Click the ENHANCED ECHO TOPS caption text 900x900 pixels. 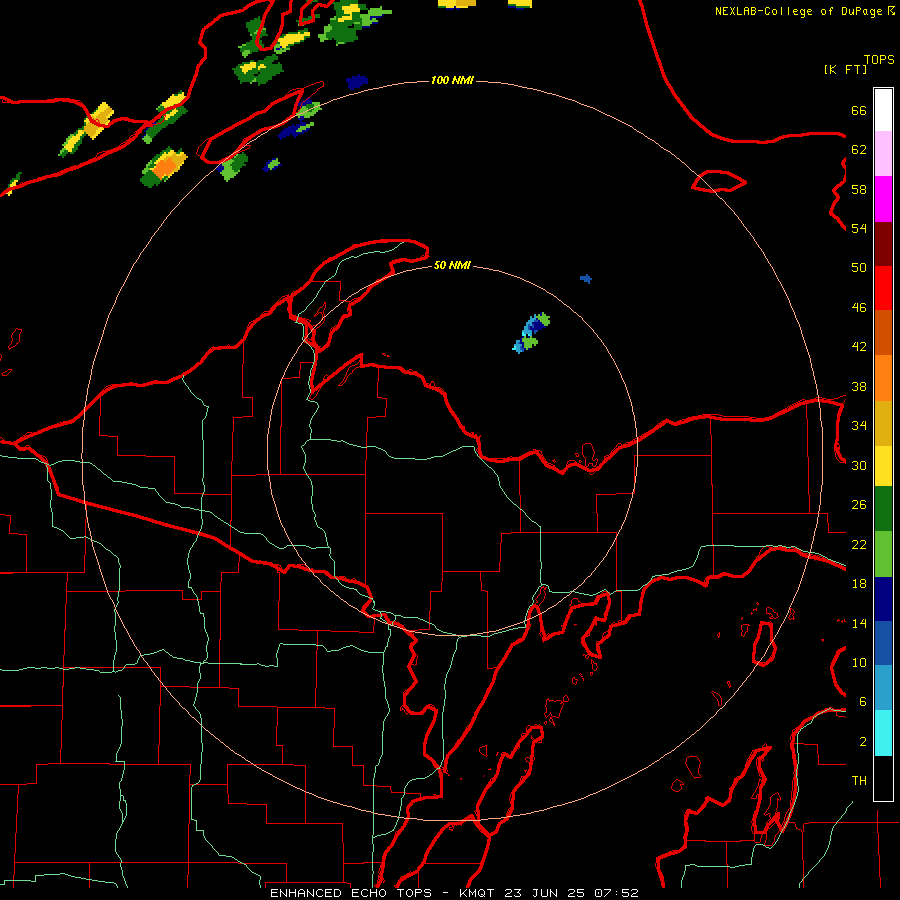coord(351,893)
